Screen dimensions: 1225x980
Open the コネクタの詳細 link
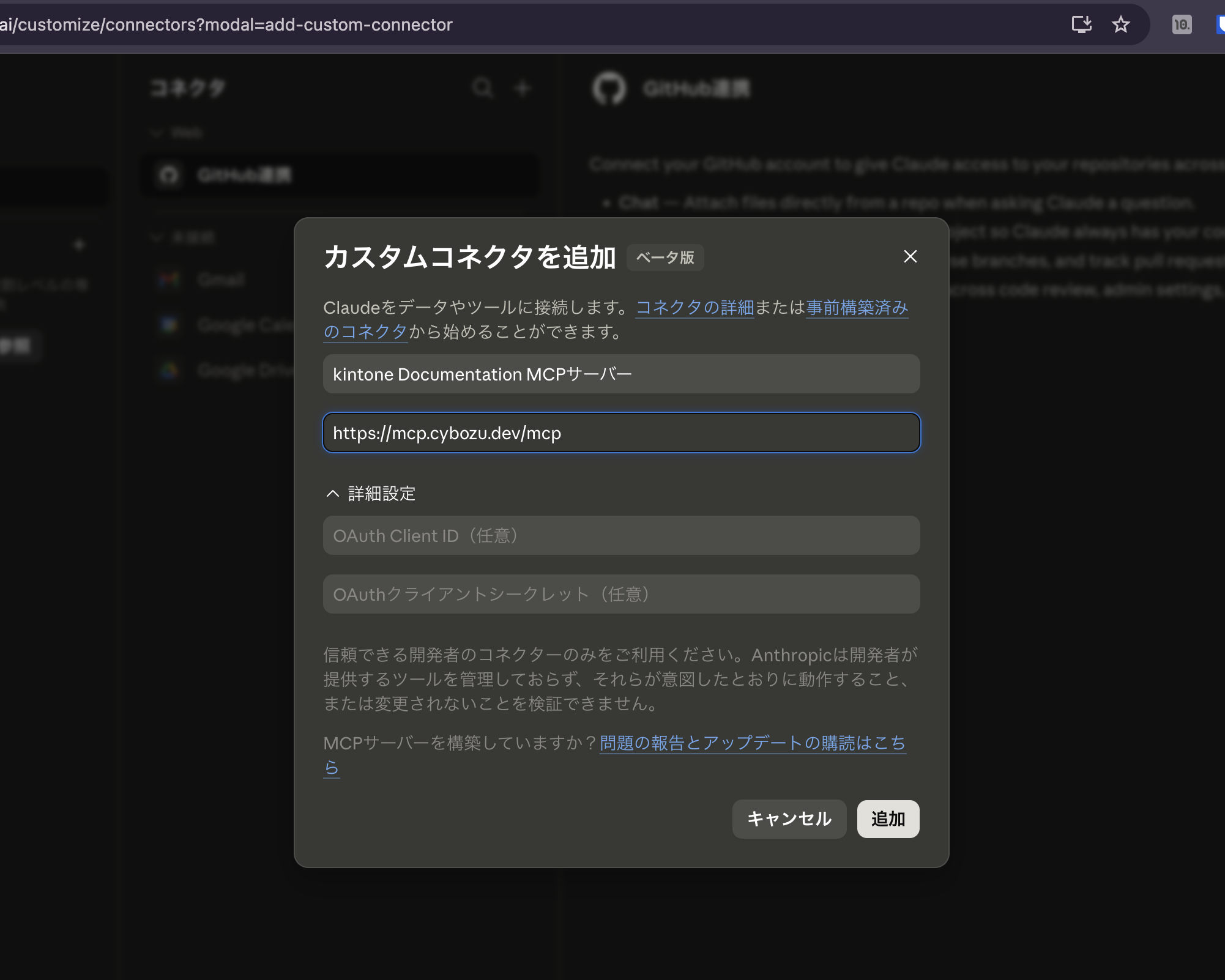coord(694,307)
